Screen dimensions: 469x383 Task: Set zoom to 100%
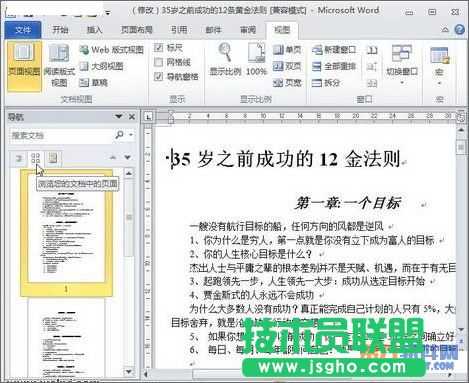[256, 60]
